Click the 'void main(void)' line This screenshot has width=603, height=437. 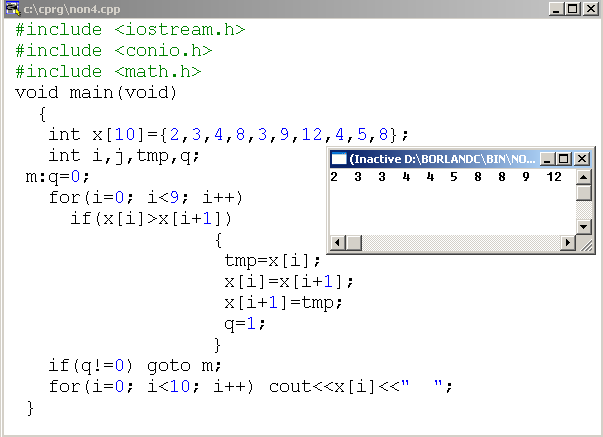point(96,93)
